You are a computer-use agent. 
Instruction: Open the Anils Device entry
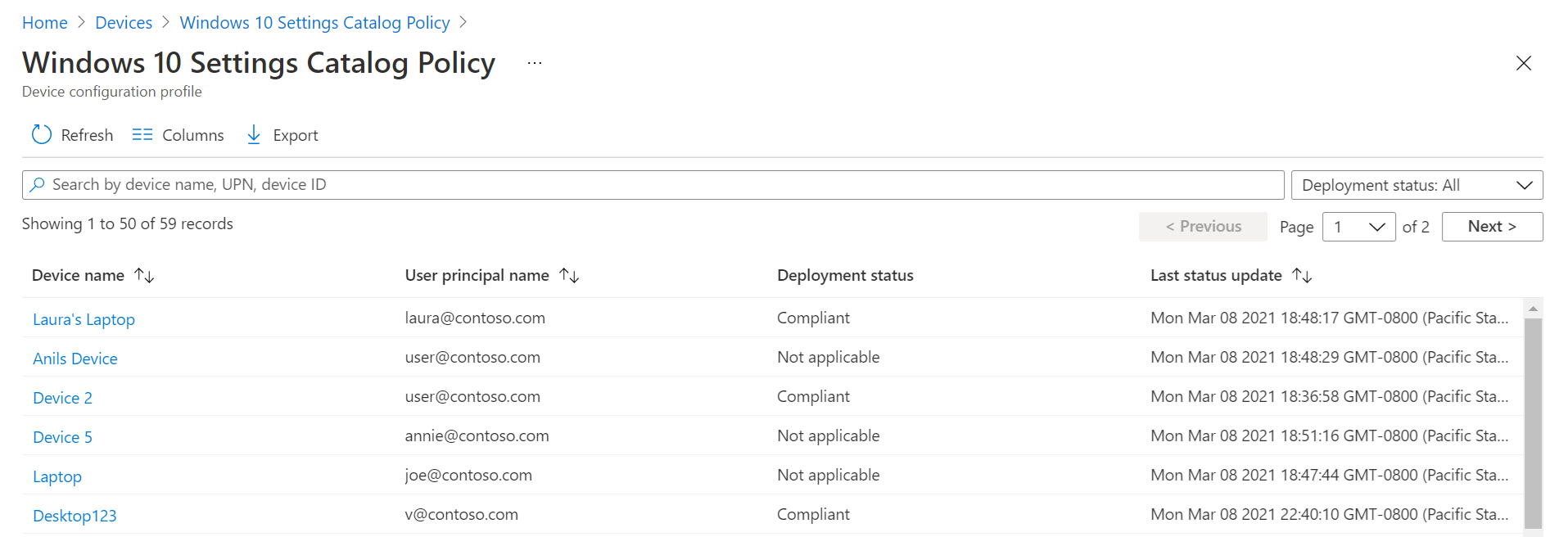click(x=75, y=359)
